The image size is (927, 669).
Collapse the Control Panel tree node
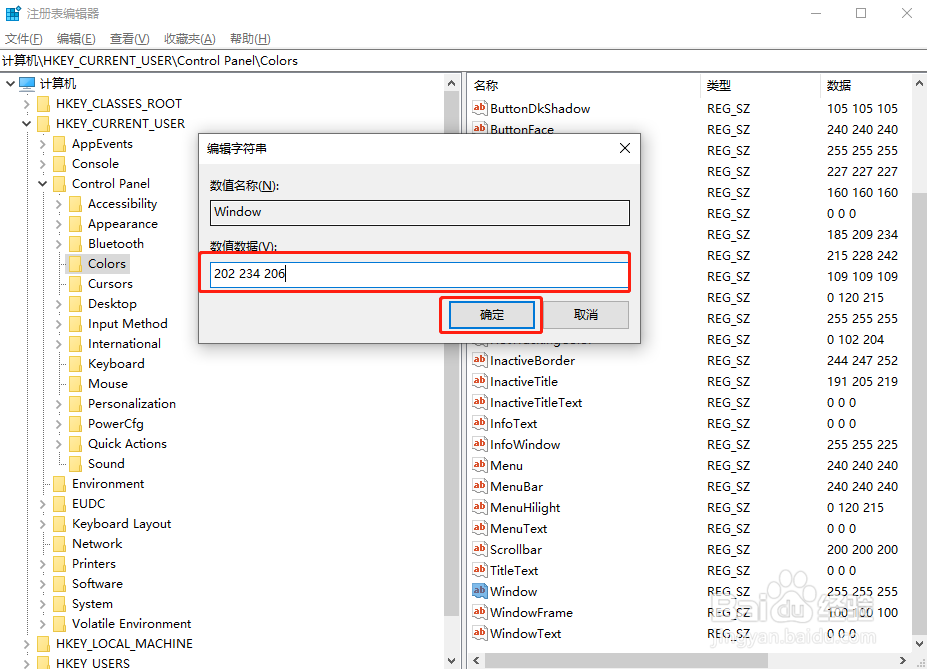click(43, 184)
